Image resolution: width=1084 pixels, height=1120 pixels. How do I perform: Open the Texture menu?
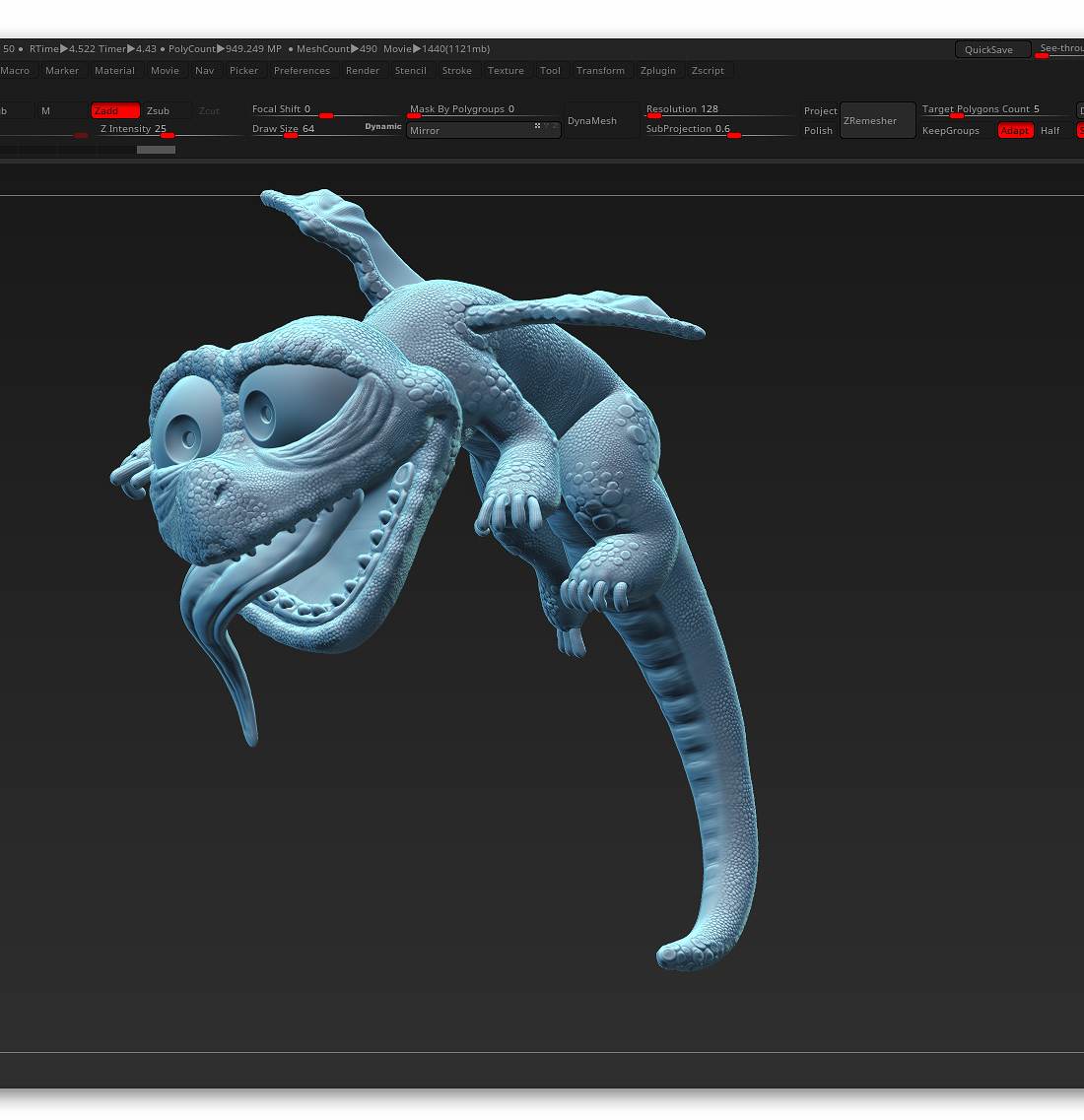point(506,71)
